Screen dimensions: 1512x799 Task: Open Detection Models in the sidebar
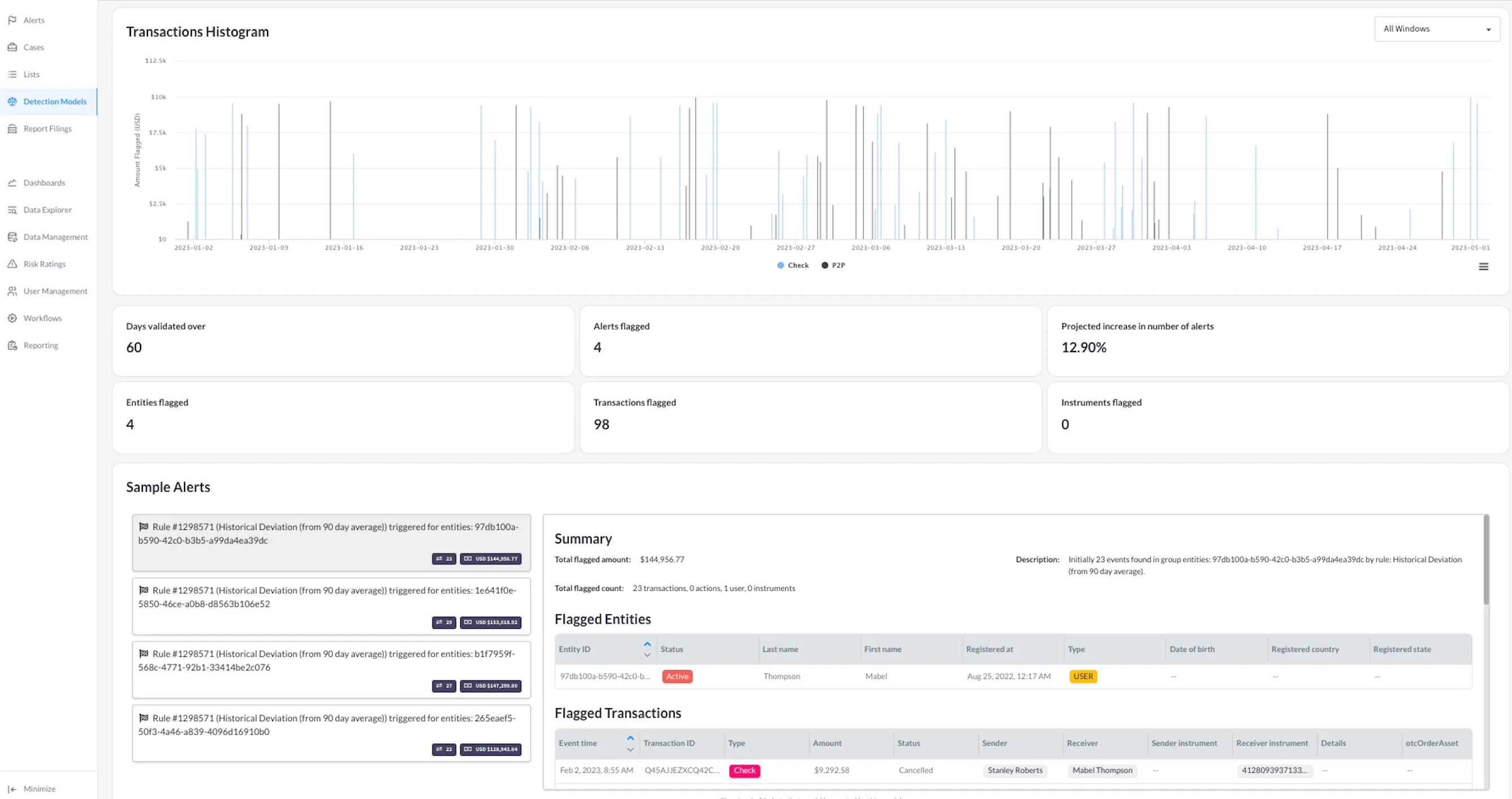[x=55, y=102]
